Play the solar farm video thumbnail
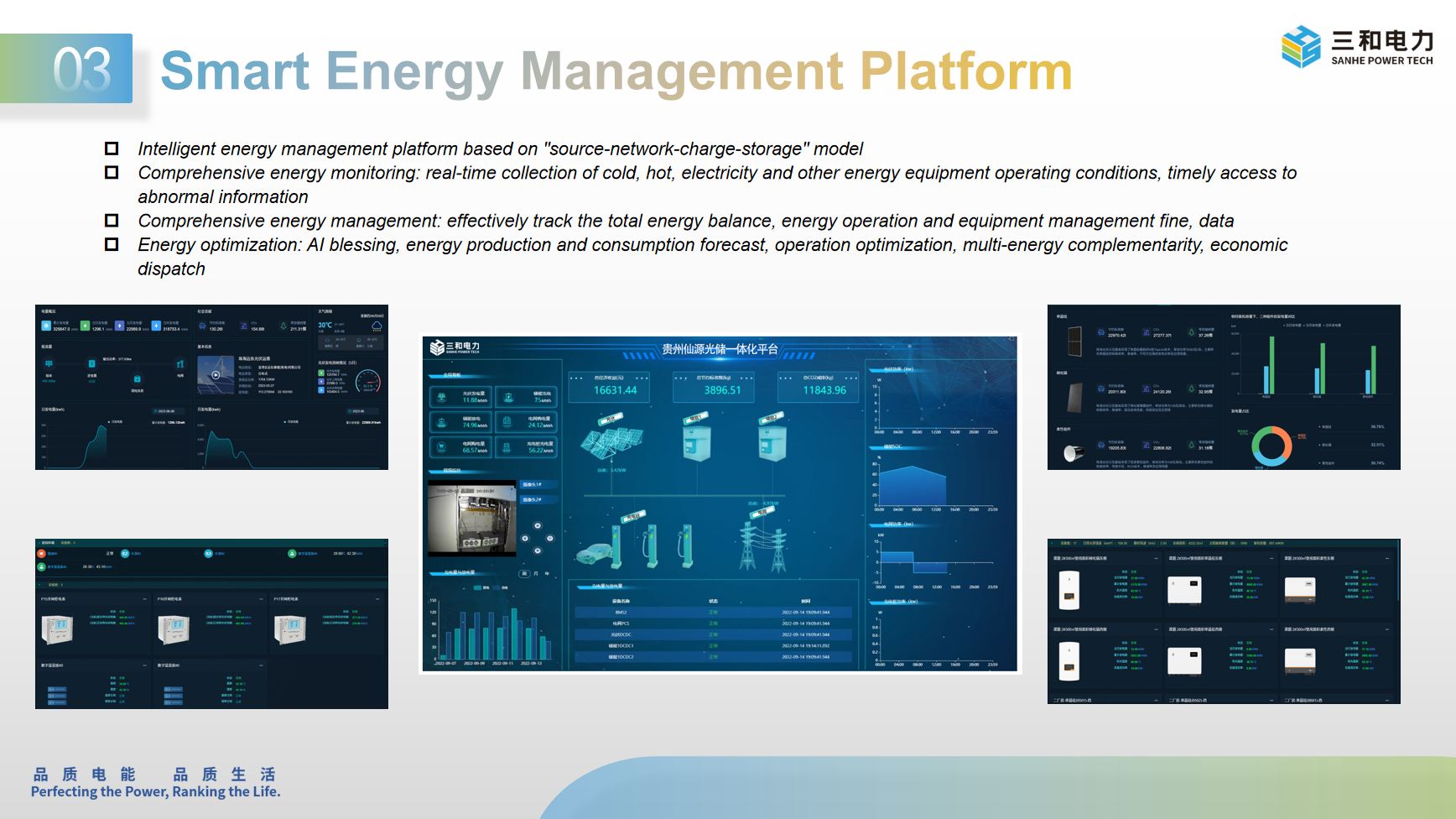This screenshot has width=1456, height=819. 216,375
